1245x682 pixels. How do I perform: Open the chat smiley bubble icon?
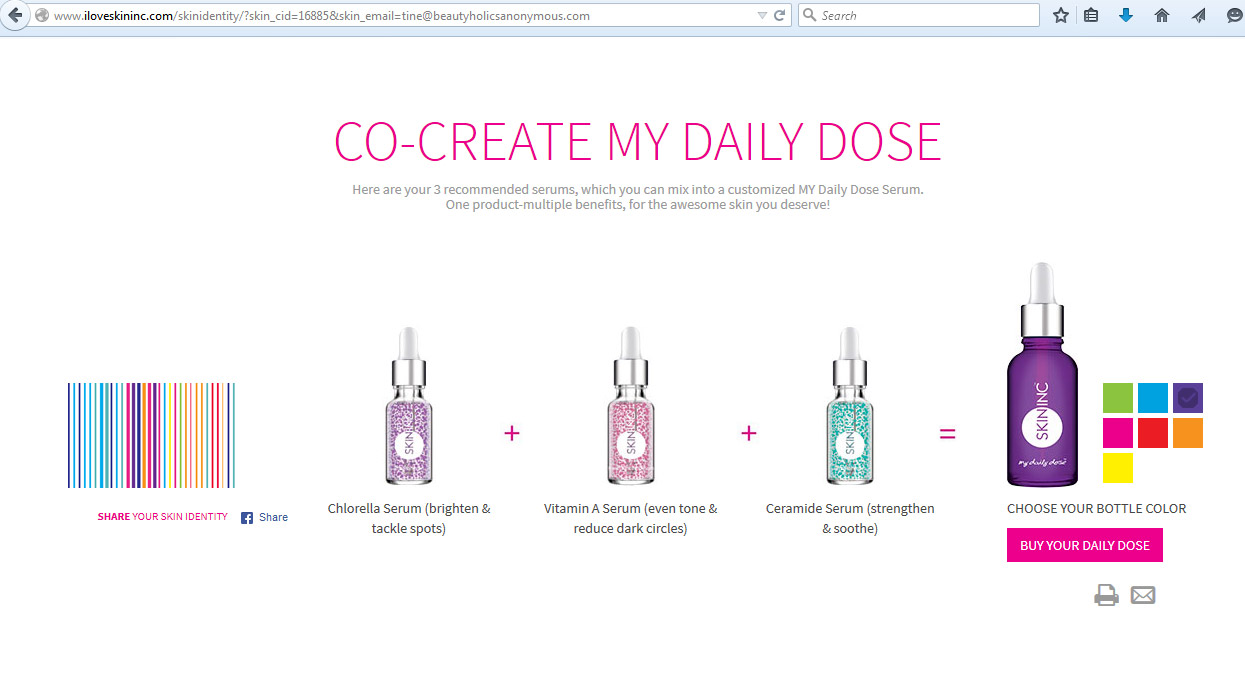pos(1235,16)
